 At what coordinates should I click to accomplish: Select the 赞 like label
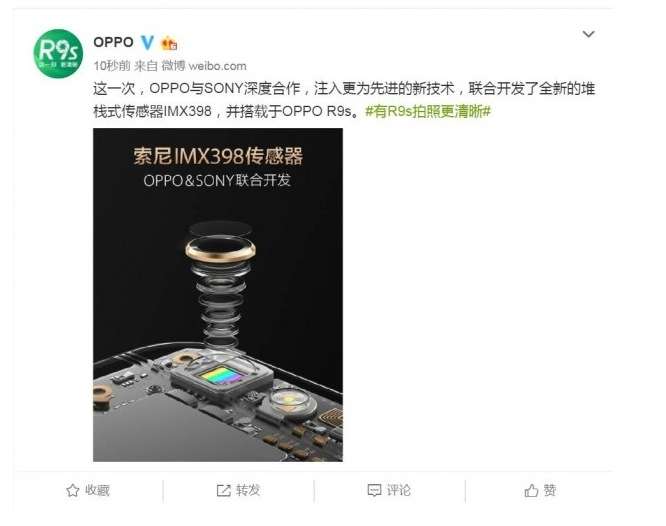(550, 490)
